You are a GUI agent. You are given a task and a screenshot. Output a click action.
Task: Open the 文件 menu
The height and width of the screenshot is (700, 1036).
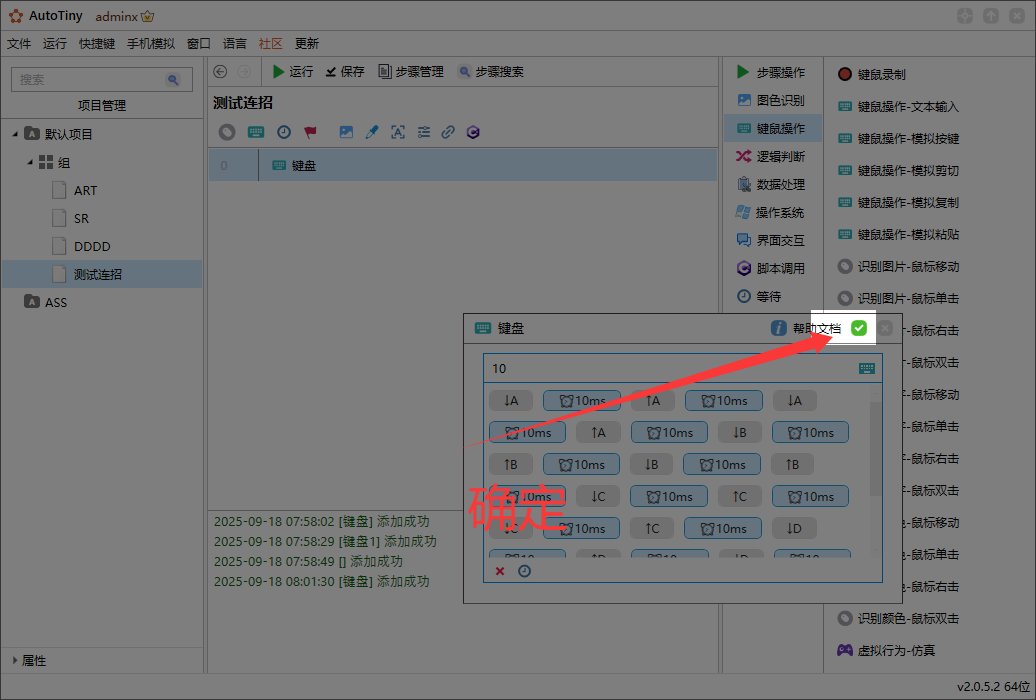(18, 44)
